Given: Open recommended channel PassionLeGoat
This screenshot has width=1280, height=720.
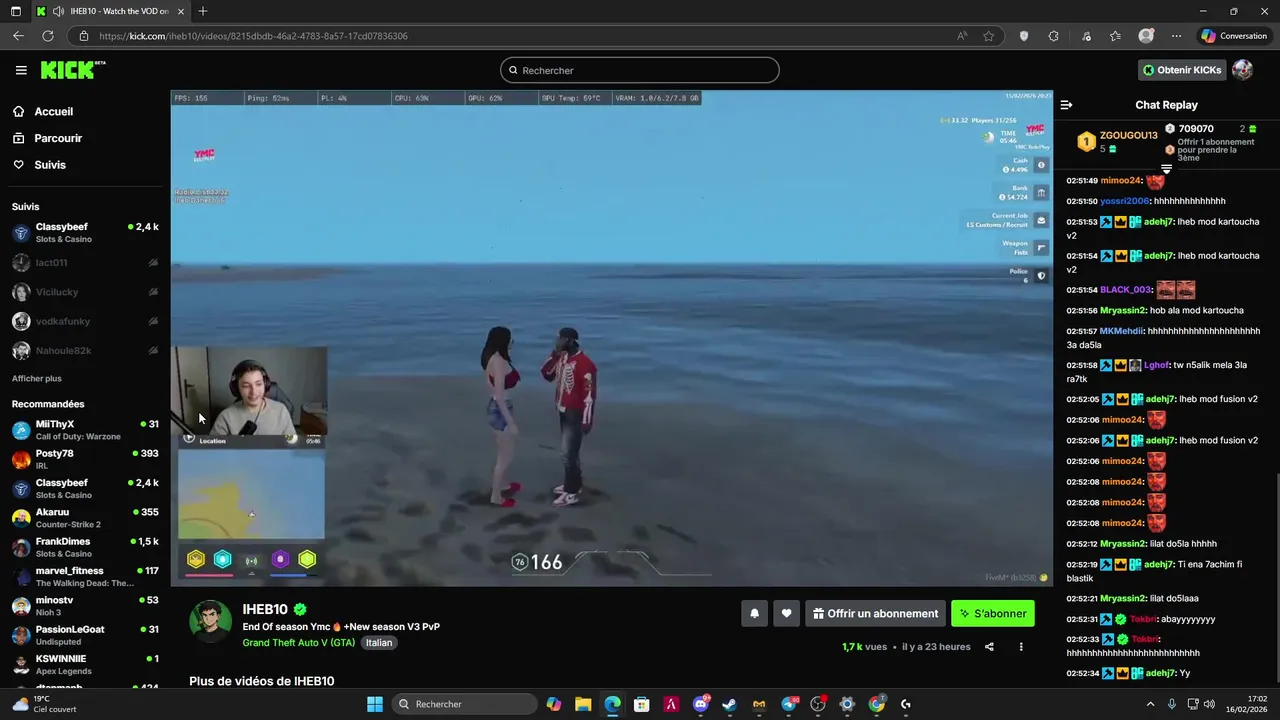Looking at the screenshot, I should click(x=85, y=635).
